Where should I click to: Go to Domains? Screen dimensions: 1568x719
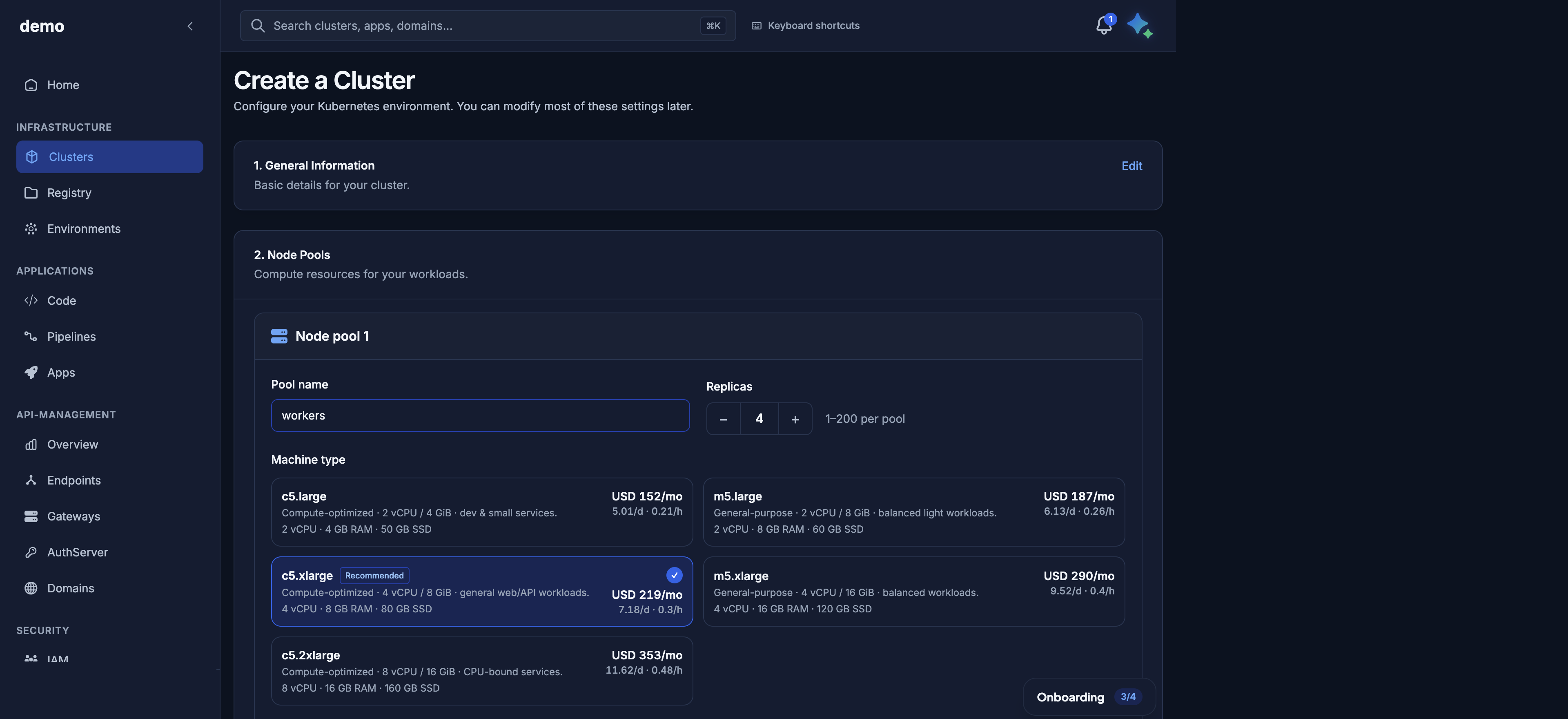click(x=109, y=588)
